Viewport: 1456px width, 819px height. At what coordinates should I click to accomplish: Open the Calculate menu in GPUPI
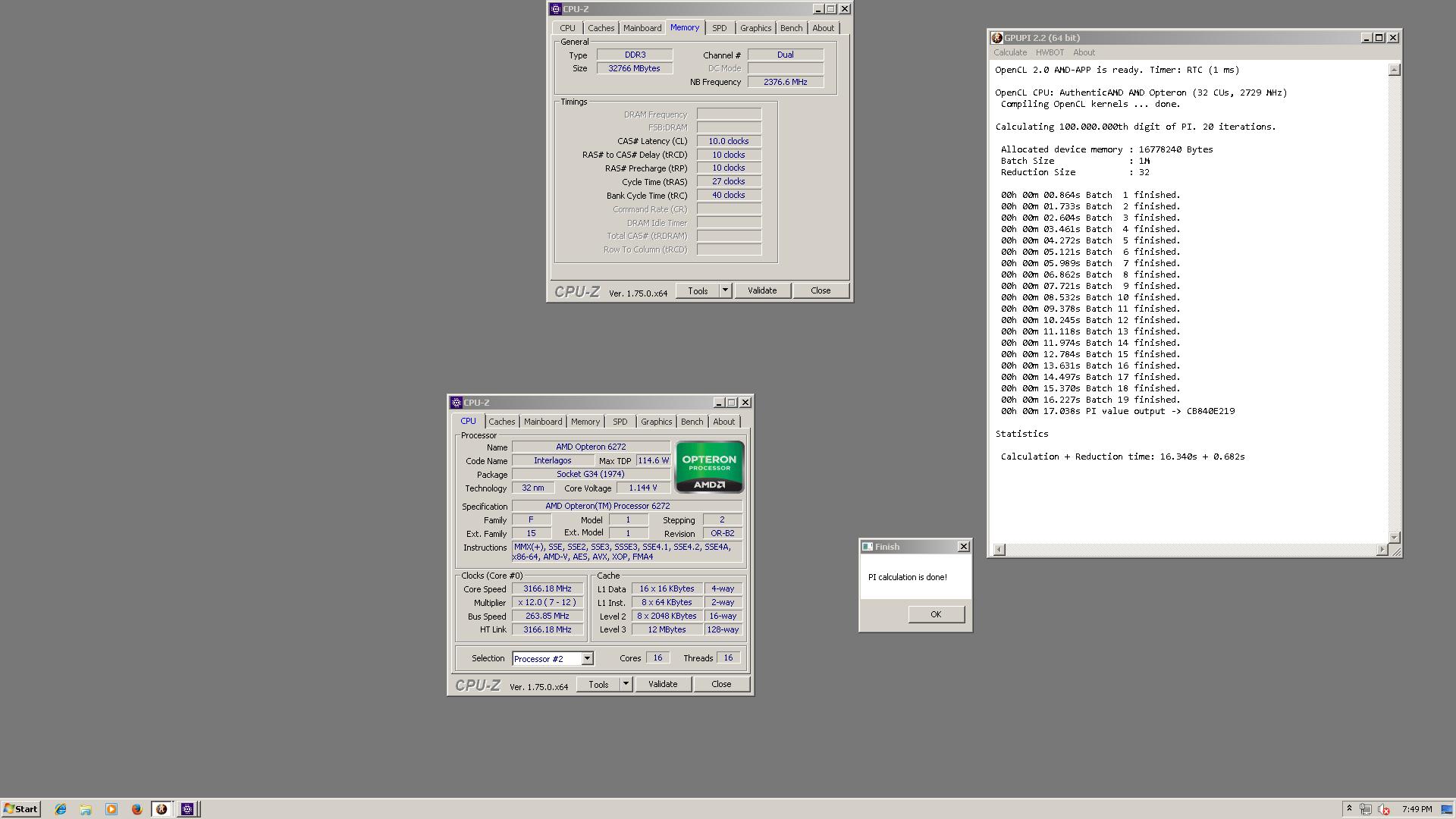1010,52
